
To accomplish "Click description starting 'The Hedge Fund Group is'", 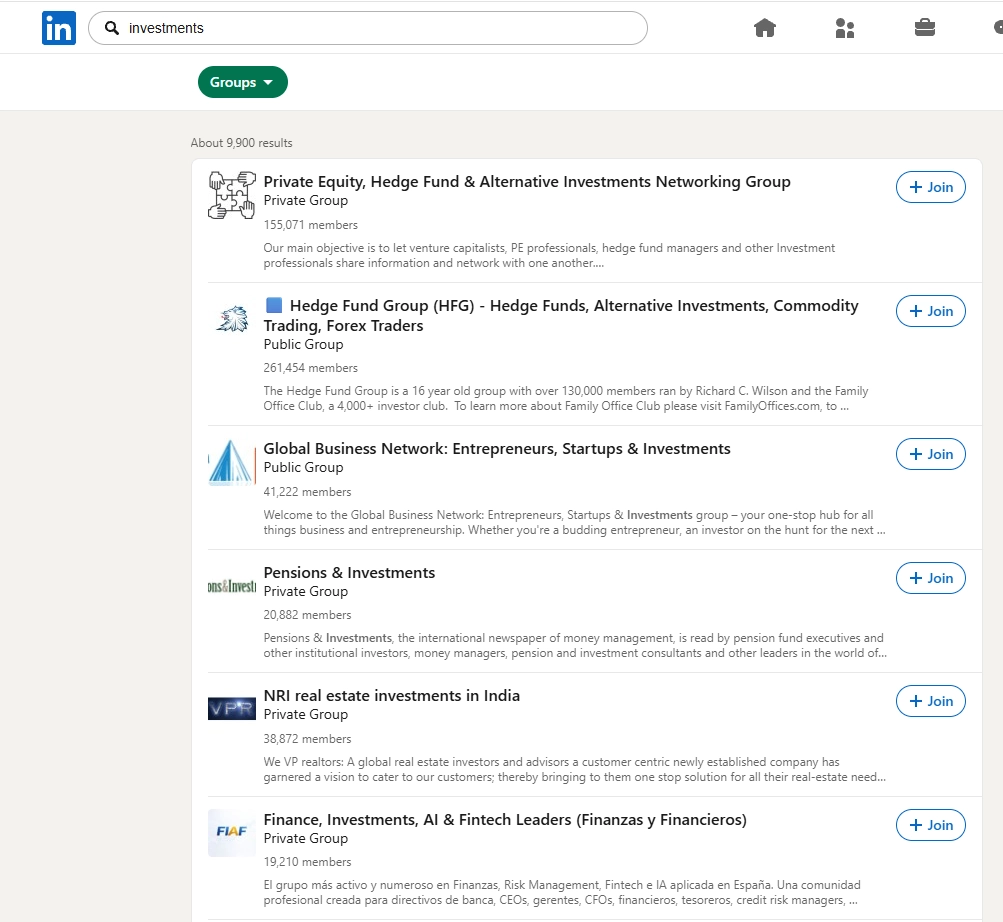I will (x=565, y=399).
